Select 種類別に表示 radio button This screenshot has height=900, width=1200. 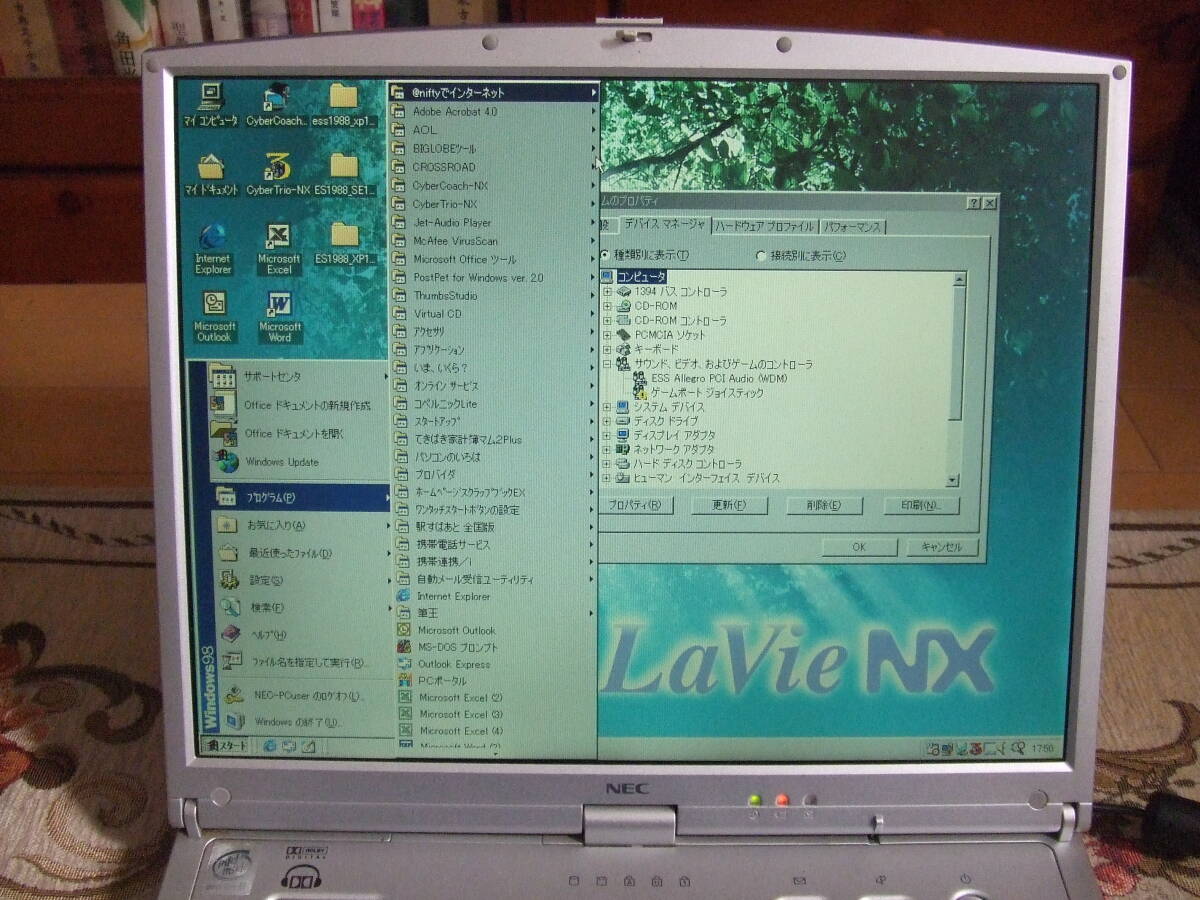[604, 256]
